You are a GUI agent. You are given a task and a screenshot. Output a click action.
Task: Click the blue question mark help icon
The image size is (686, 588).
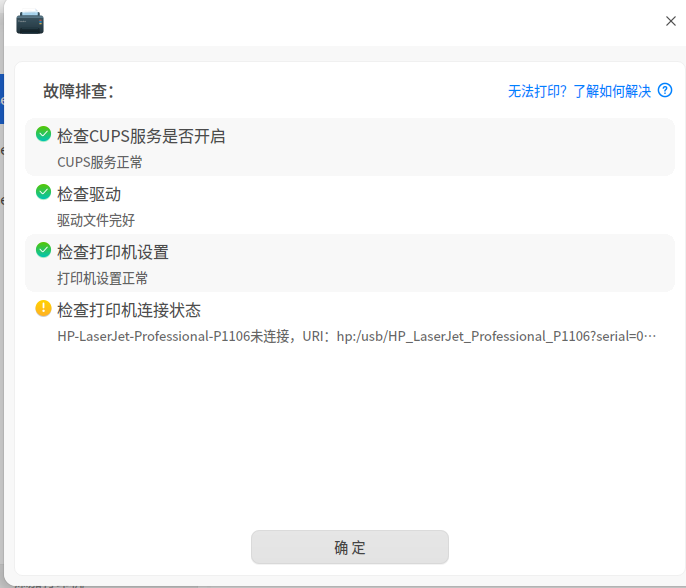pyautogui.click(x=665, y=90)
